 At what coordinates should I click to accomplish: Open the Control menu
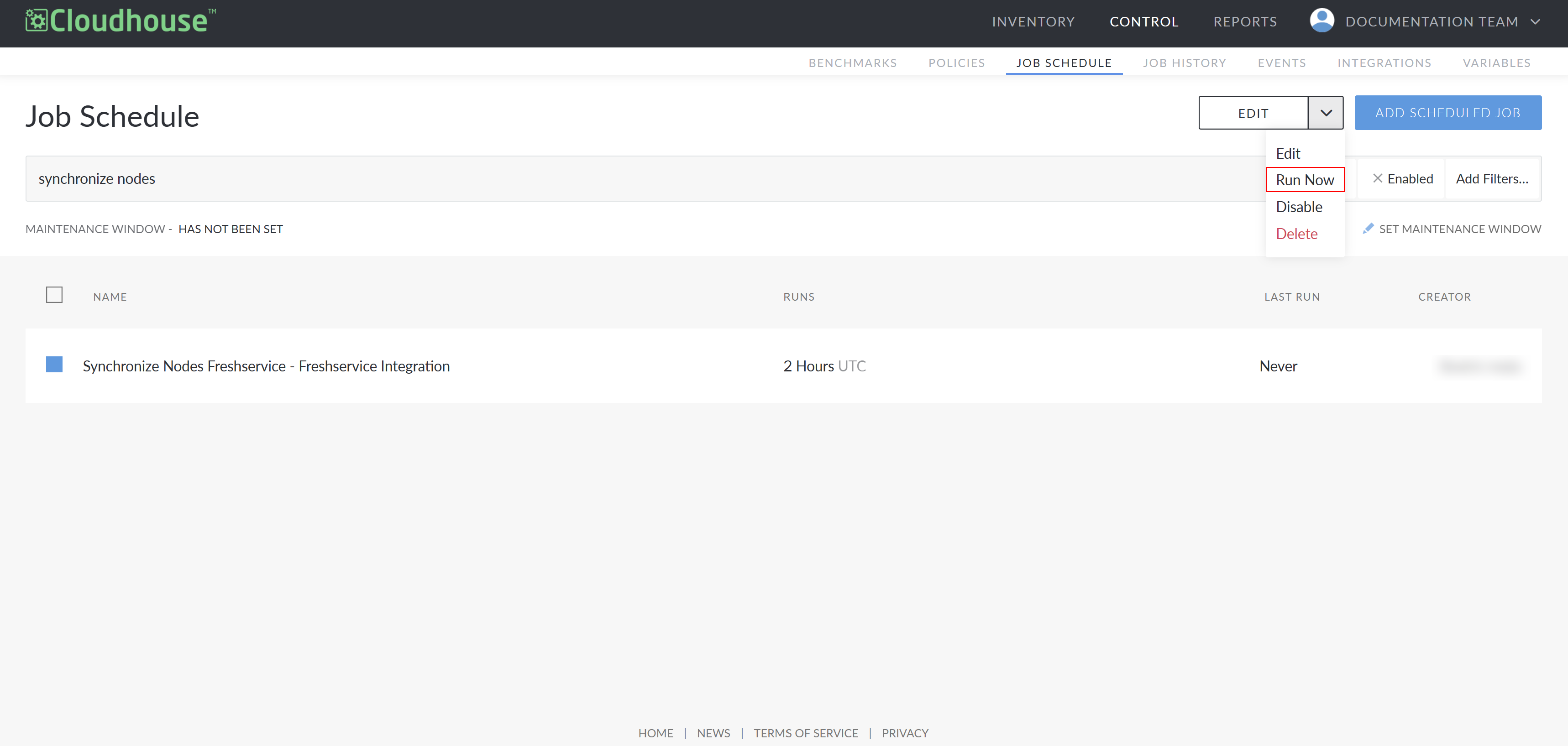click(x=1144, y=22)
